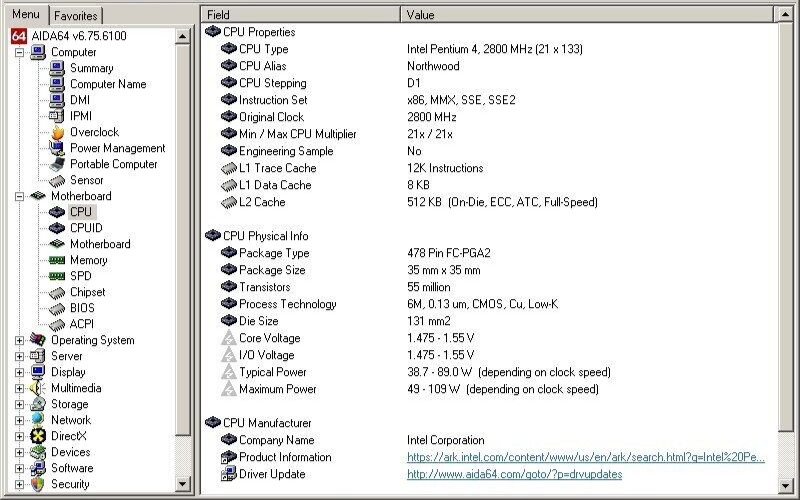Open the CPUID tree item
The width and height of the screenshot is (800, 500).
[x=86, y=228]
